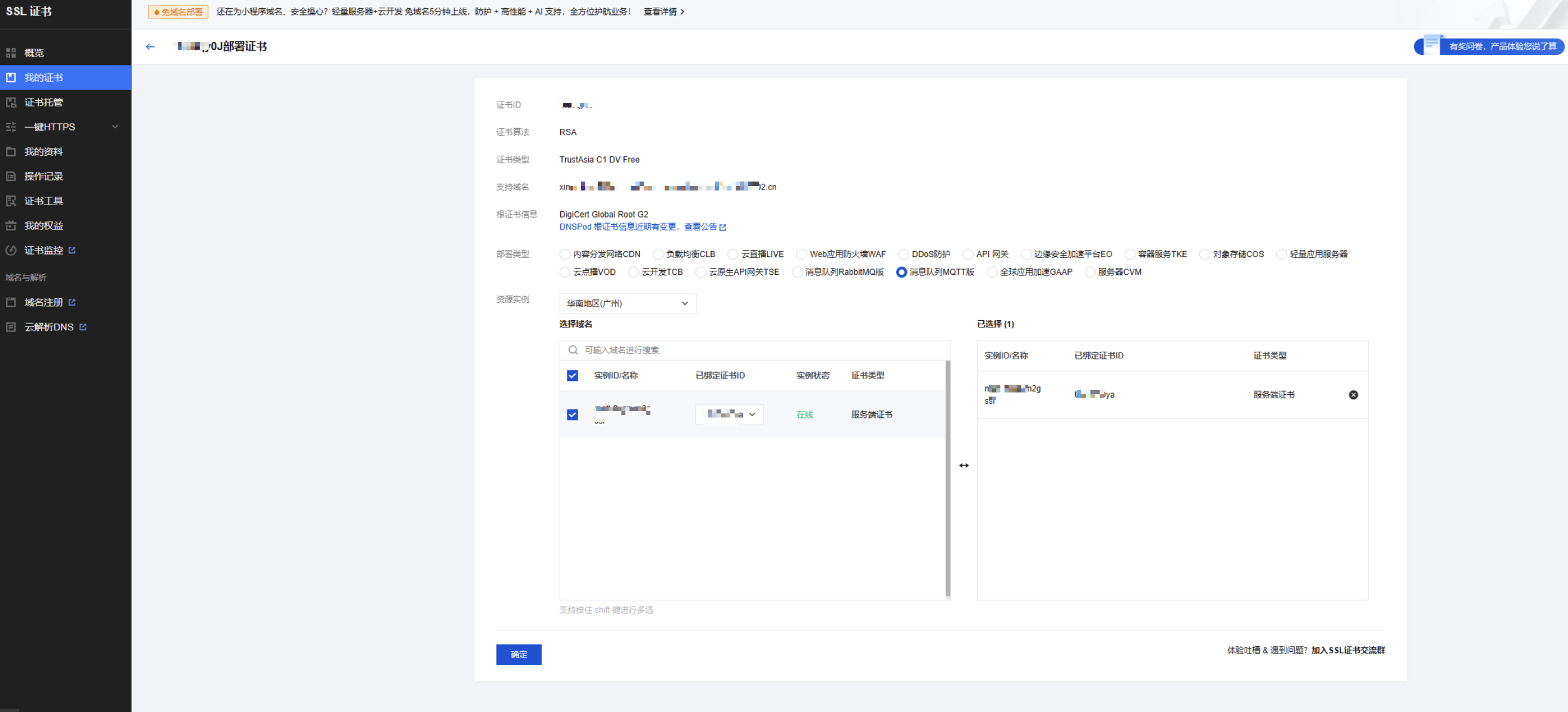
Task: Open bound certificate ID dropdown in row
Action: tap(729, 414)
